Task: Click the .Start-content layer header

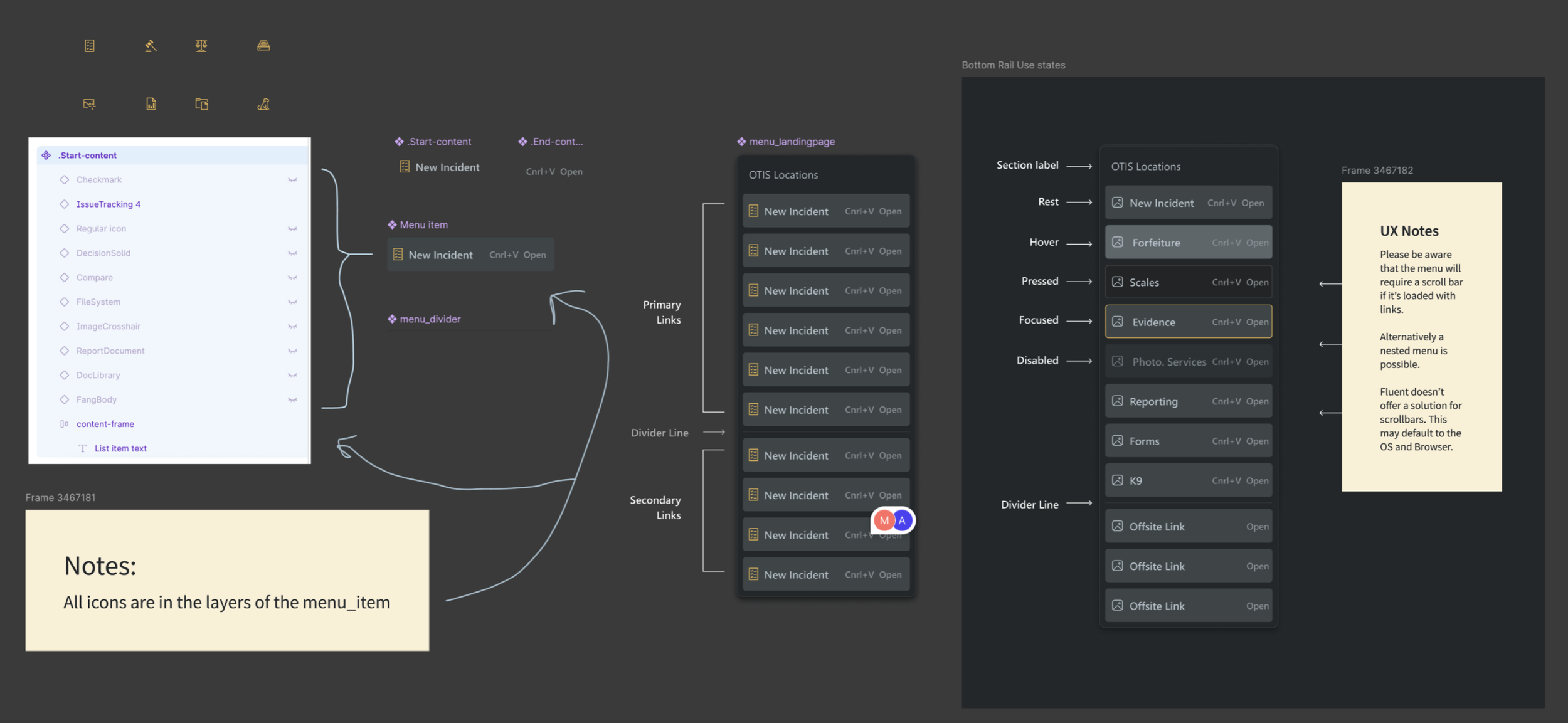Action: 88,156
